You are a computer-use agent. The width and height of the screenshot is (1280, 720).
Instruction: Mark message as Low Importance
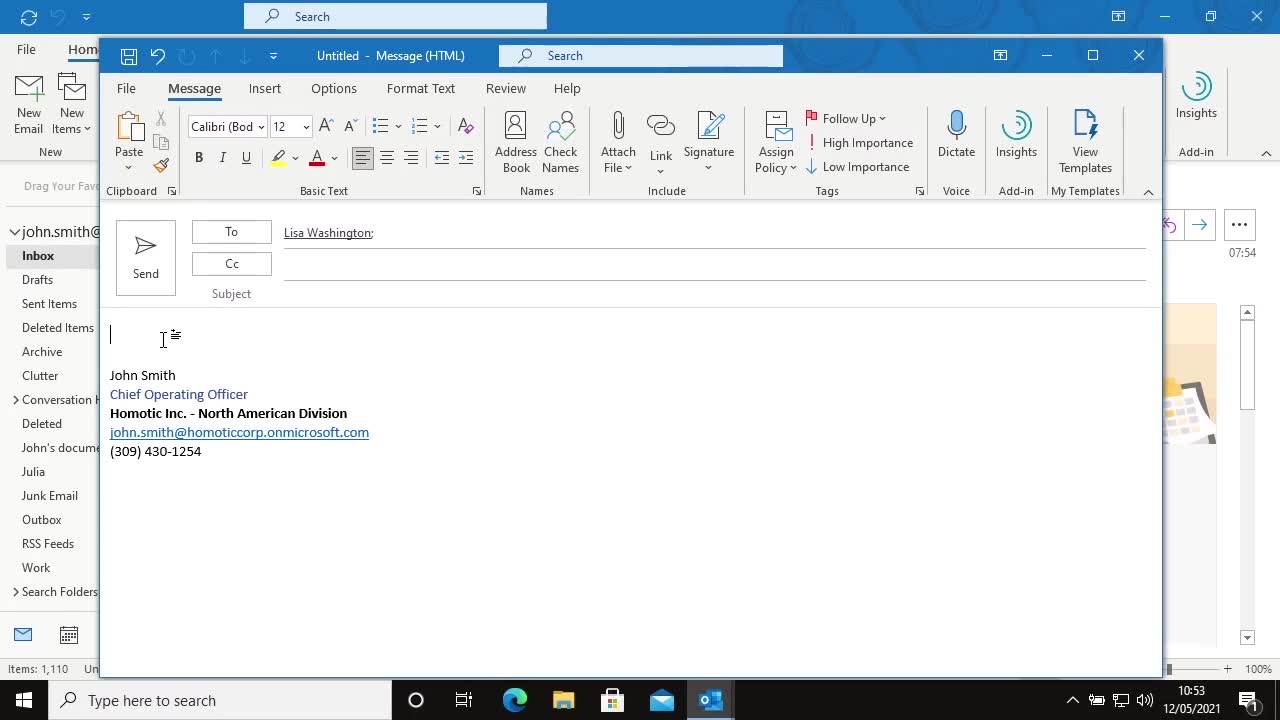coord(857,167)
